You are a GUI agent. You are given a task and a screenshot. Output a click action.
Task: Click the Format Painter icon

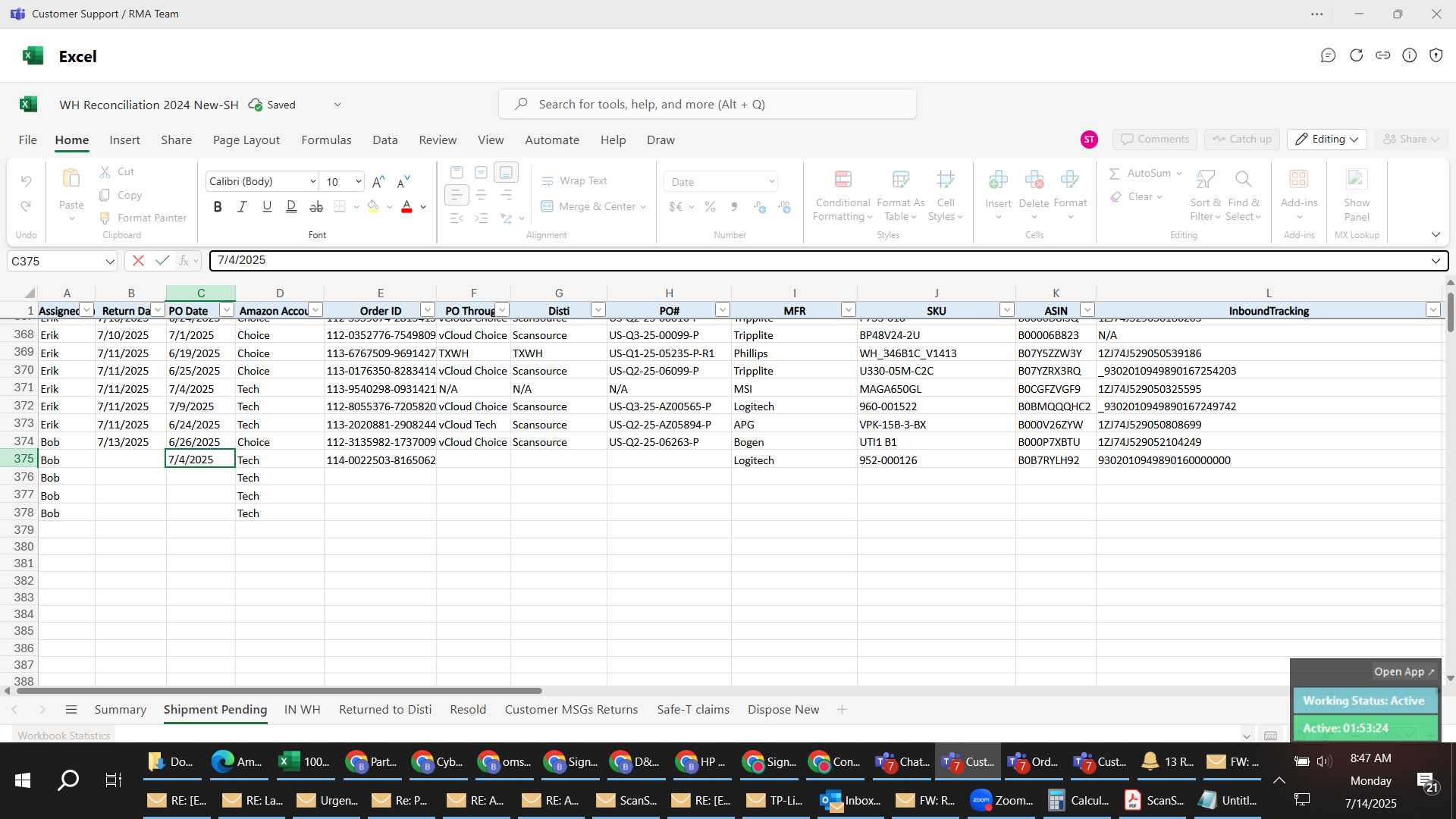coord(105,218)
